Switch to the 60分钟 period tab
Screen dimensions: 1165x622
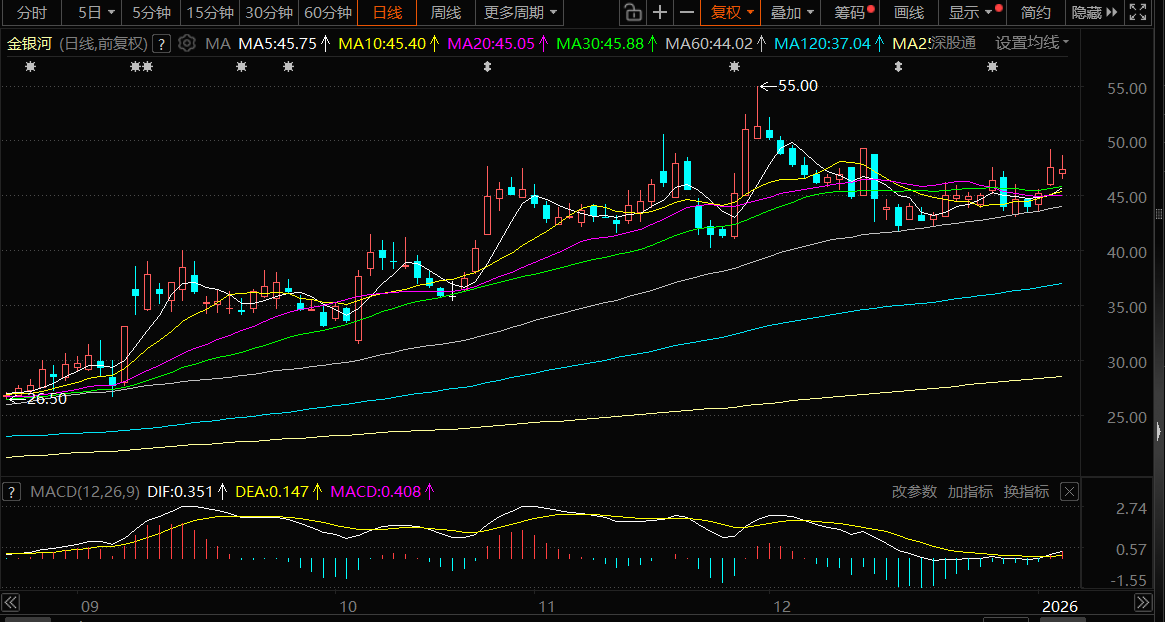[x=328, y=13]
